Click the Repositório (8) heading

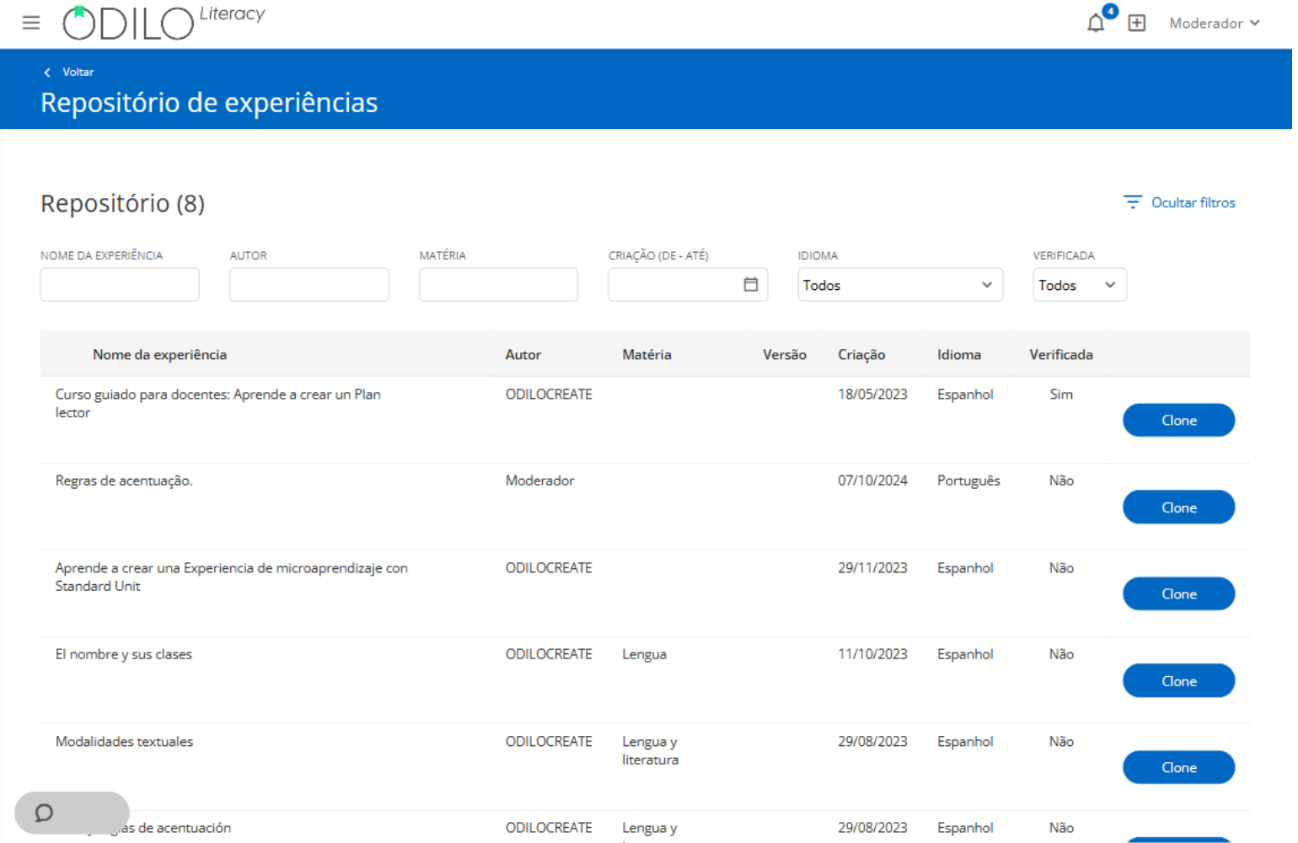122,204
